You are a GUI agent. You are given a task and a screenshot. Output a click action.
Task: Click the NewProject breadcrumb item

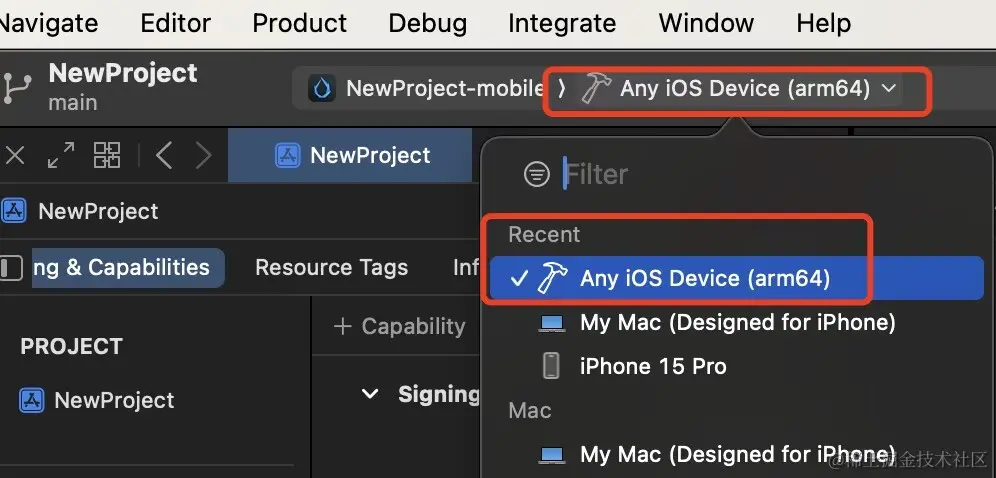click(x=98, y=211)
